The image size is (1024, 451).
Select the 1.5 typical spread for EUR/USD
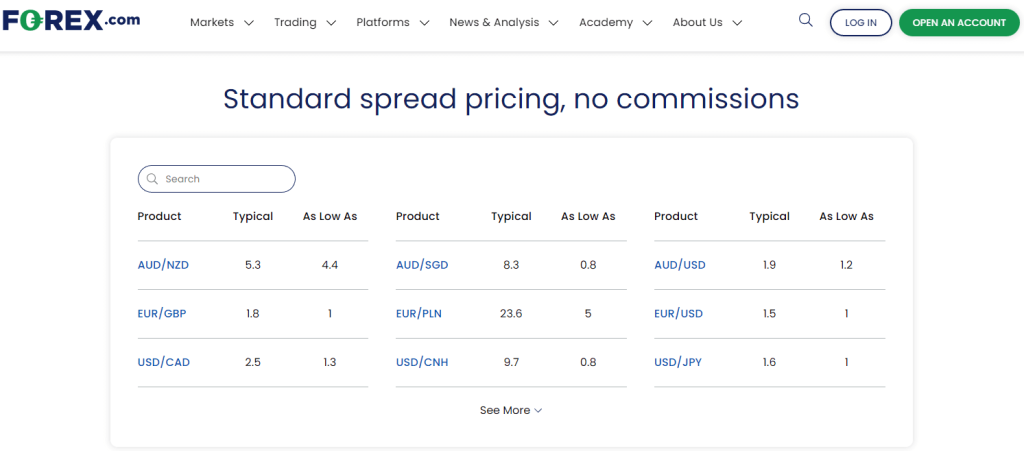click(769, 313)
